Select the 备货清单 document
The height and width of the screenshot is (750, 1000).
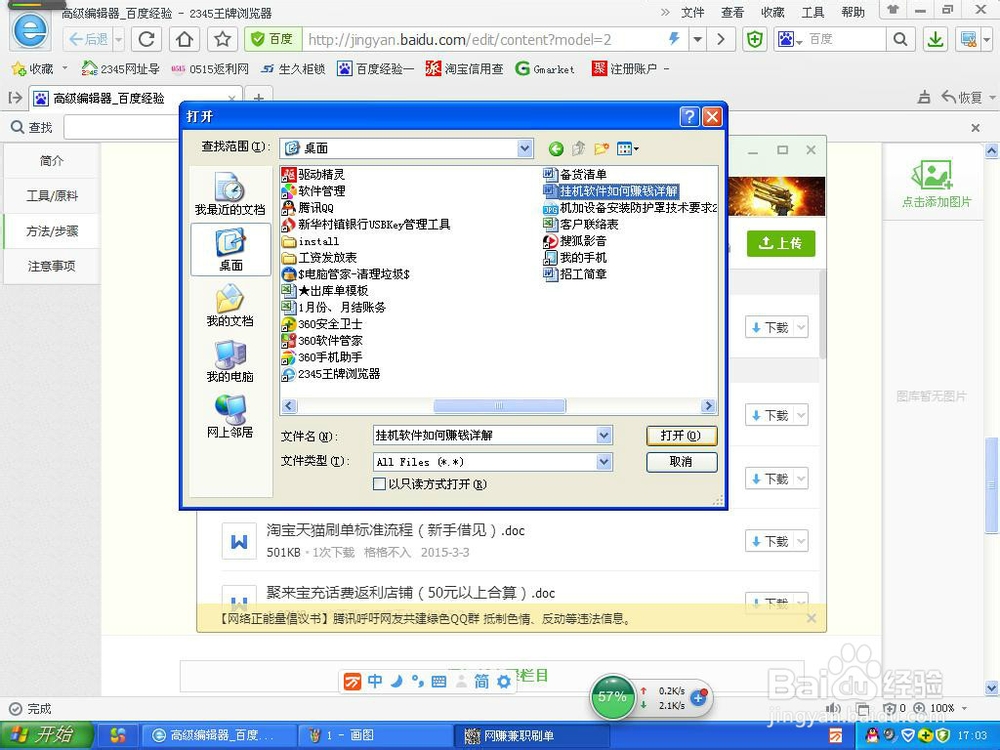(575, 174)
